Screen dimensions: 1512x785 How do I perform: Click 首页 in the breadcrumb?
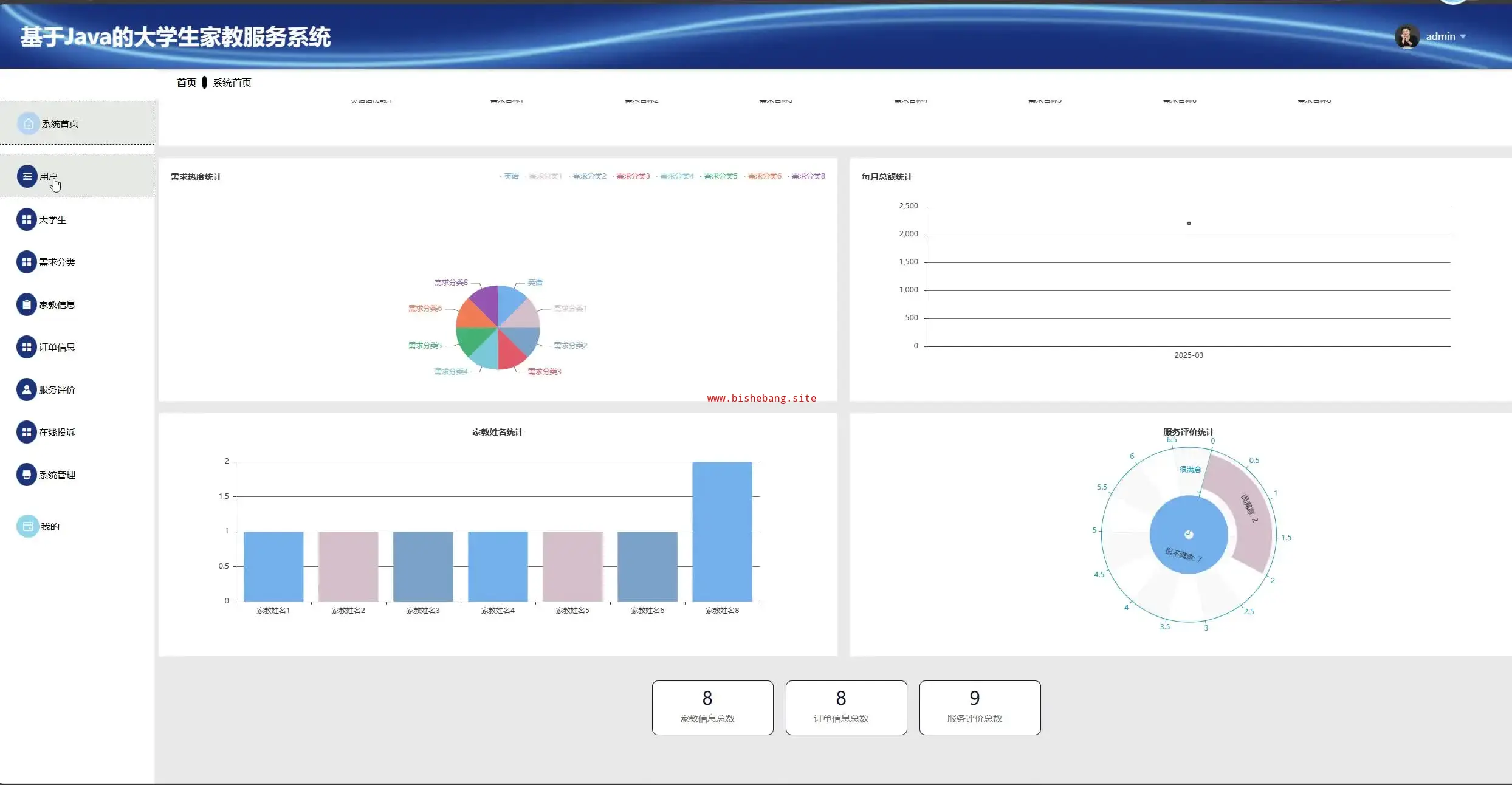186,83
